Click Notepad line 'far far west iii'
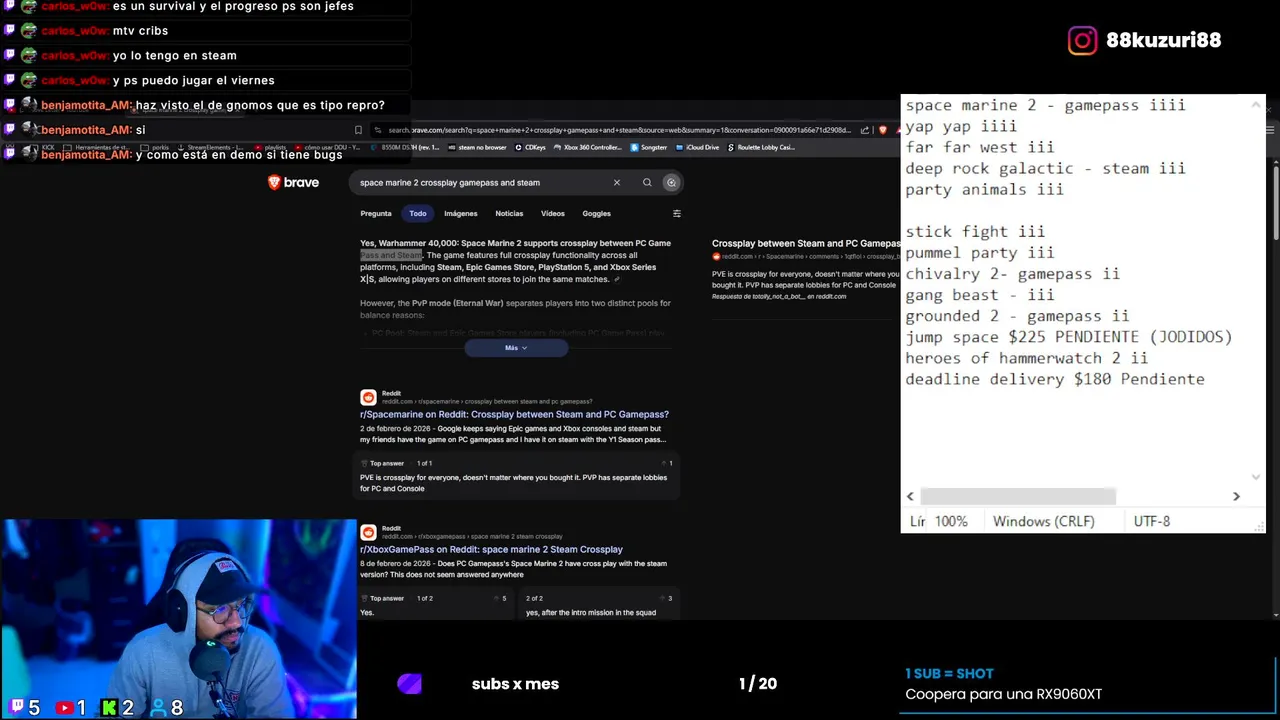 980,147
